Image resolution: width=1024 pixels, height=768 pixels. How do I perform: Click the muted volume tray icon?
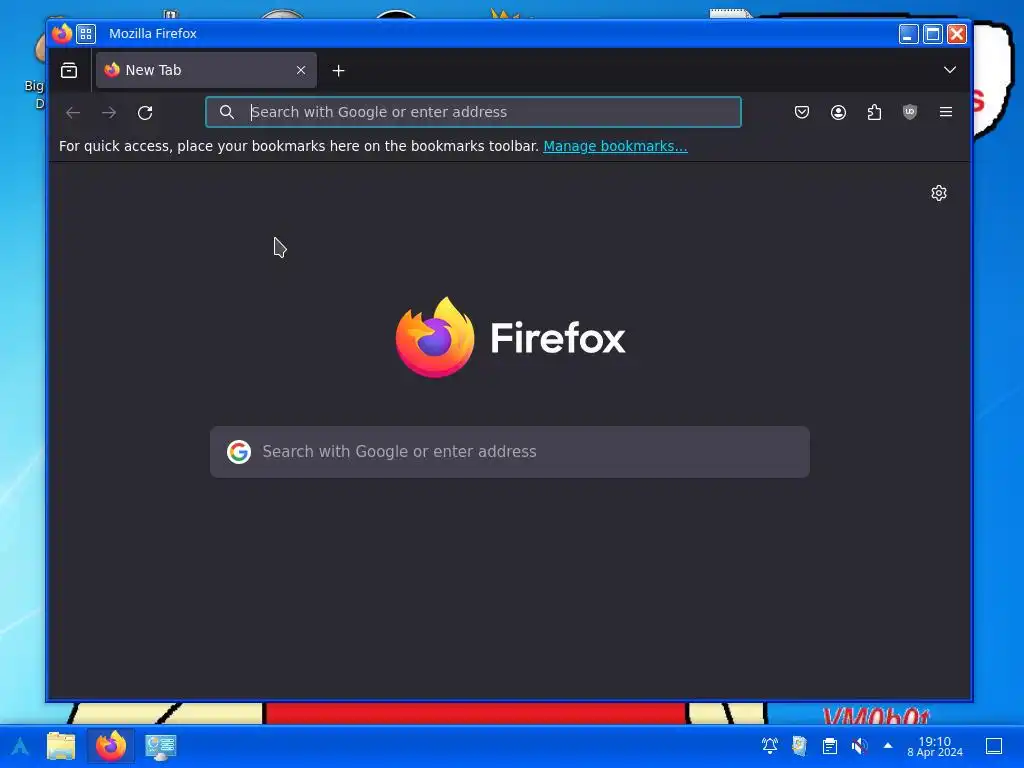(859, 745)
